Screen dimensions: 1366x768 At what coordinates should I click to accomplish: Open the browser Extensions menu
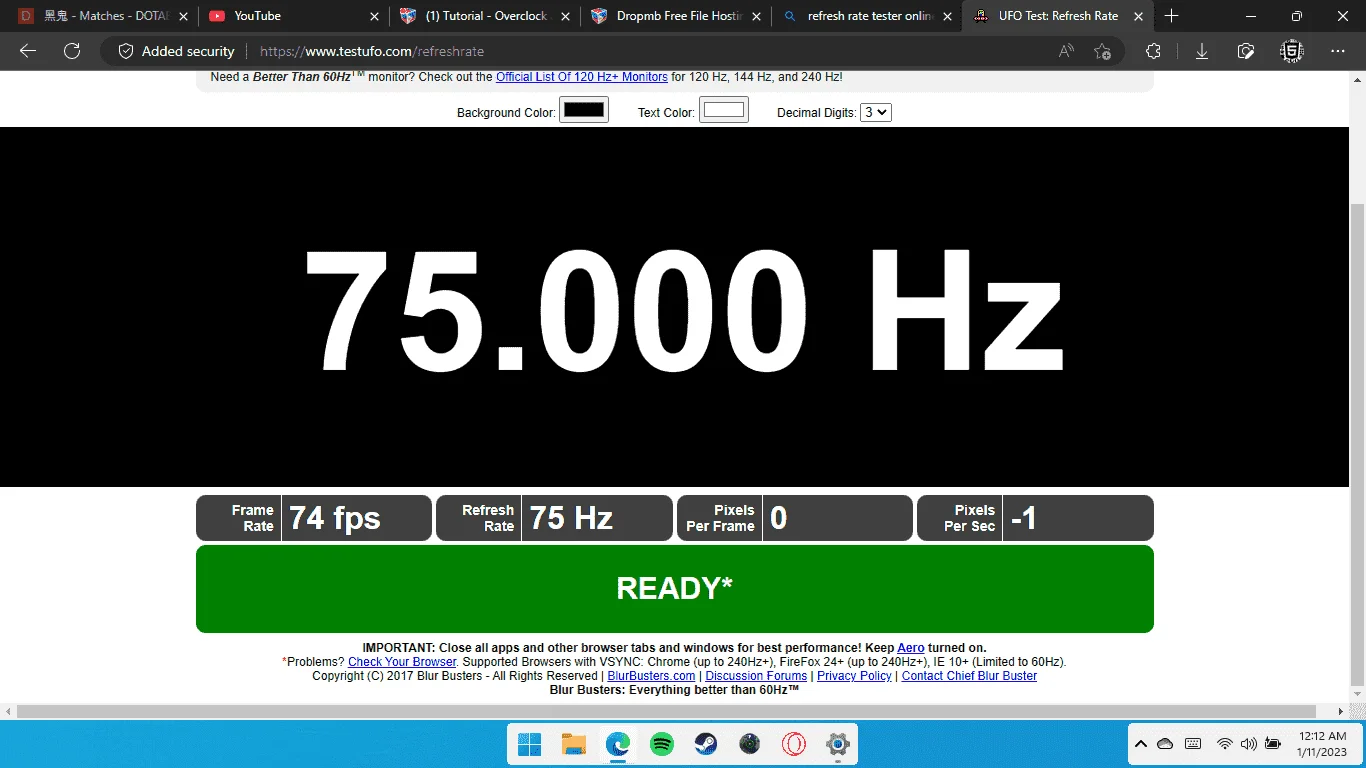pyautogui.click(x=1153, y=51)
